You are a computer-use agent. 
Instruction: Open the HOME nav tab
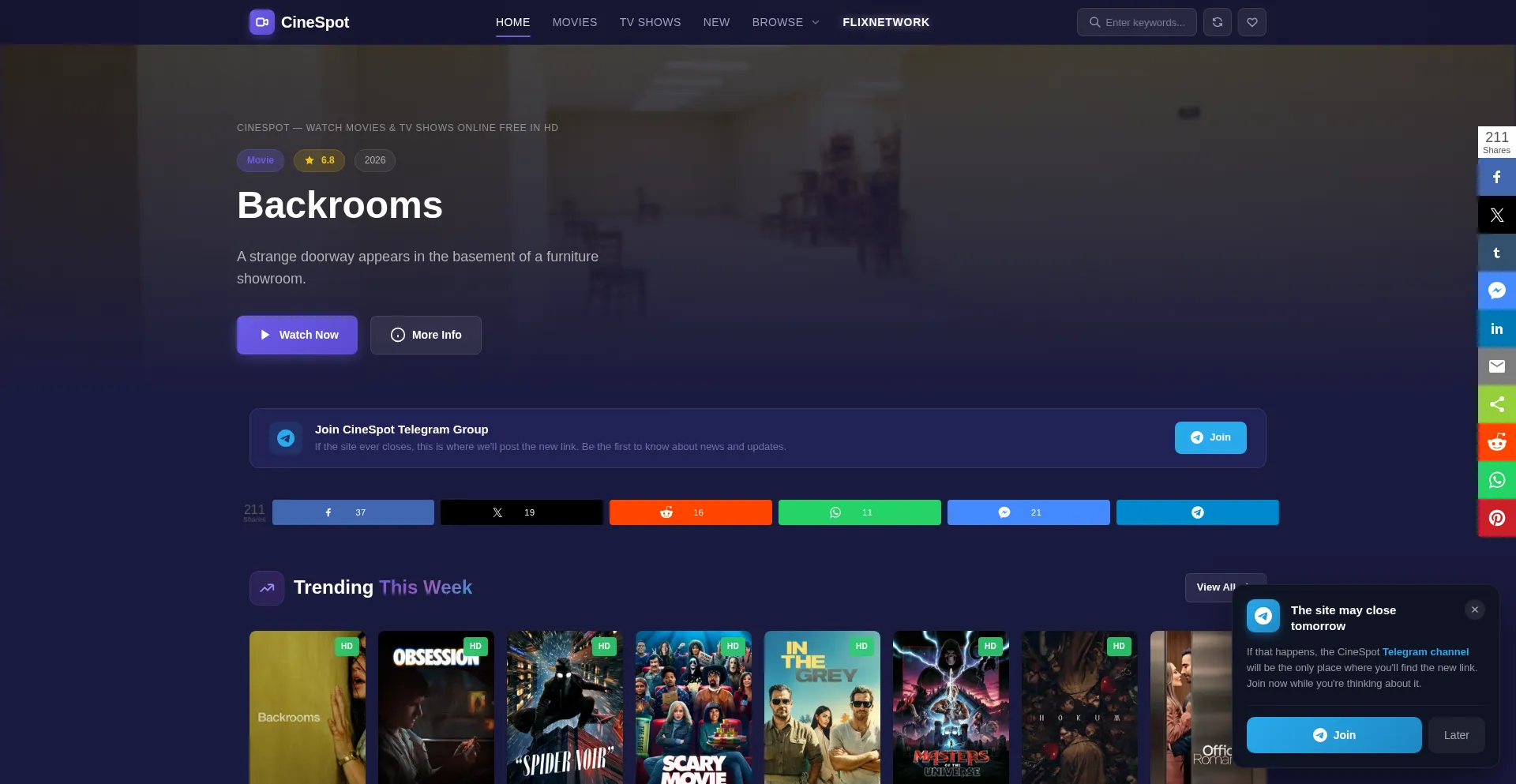(x=513, y=22)
